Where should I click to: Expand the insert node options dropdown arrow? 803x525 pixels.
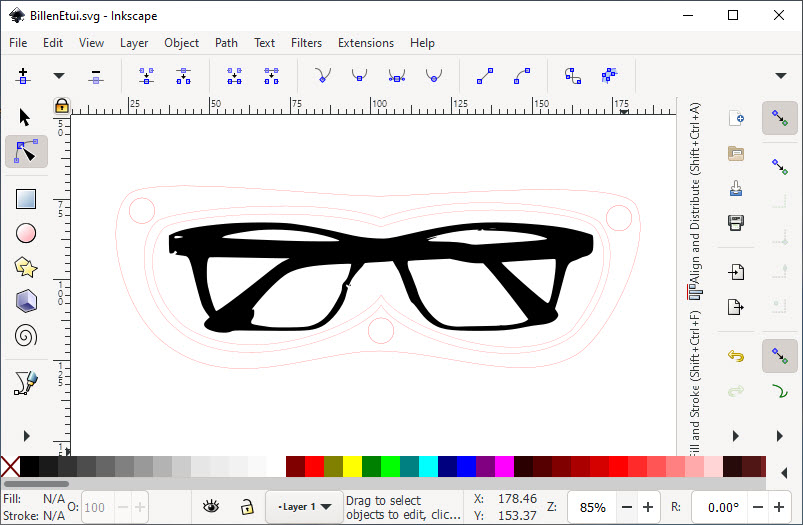(x=59, y=76)
